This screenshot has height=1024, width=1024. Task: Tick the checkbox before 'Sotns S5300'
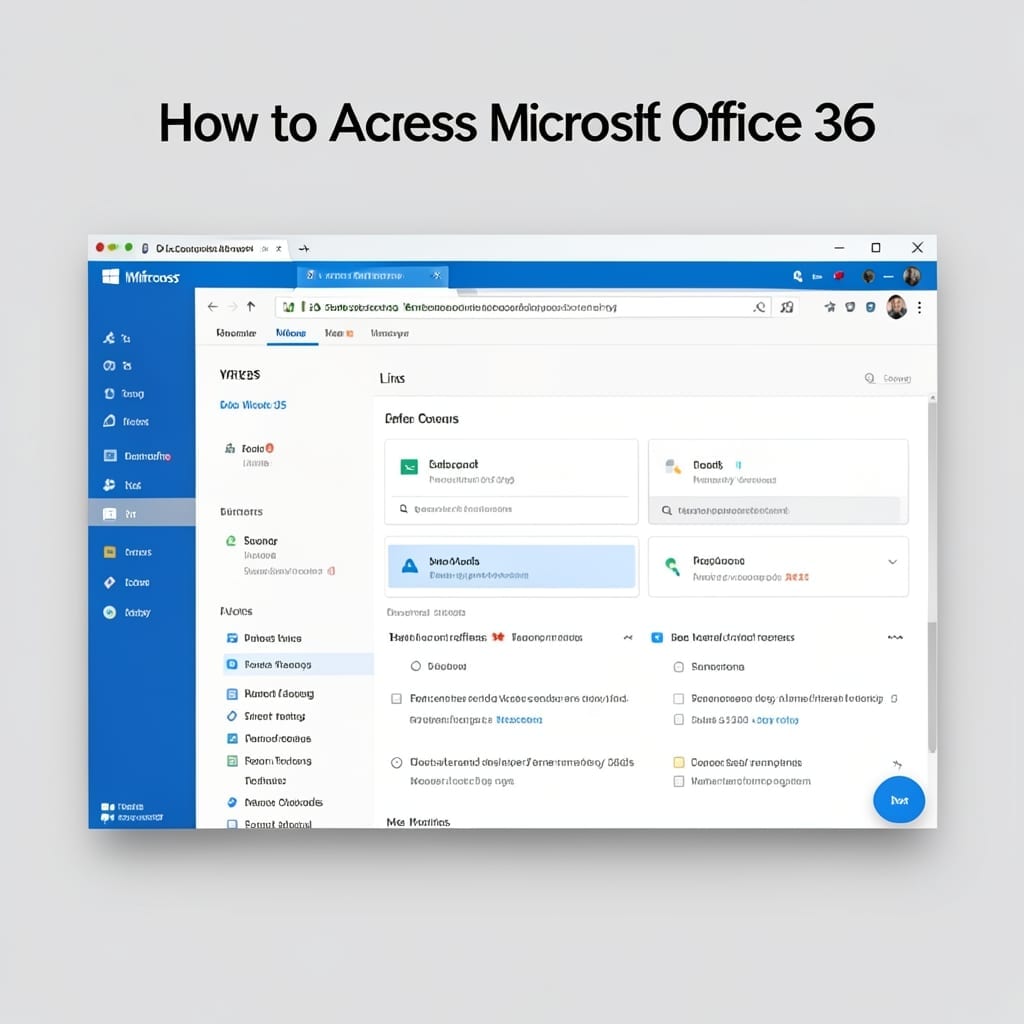tap(679, 720)
